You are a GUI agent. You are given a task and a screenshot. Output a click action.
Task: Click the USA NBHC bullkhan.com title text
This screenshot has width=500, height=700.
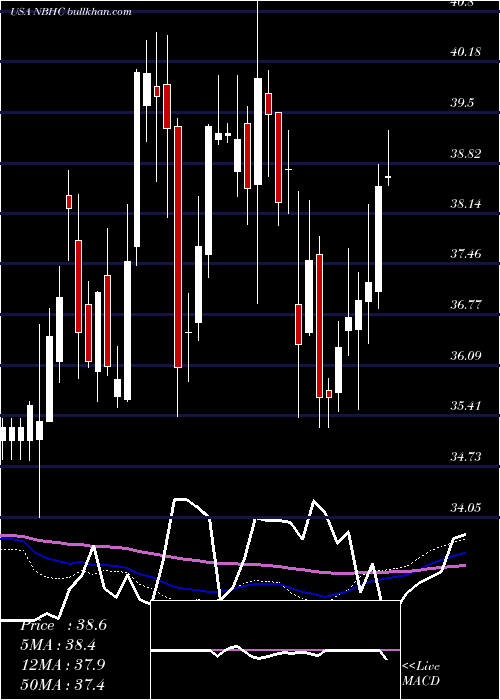71,11
